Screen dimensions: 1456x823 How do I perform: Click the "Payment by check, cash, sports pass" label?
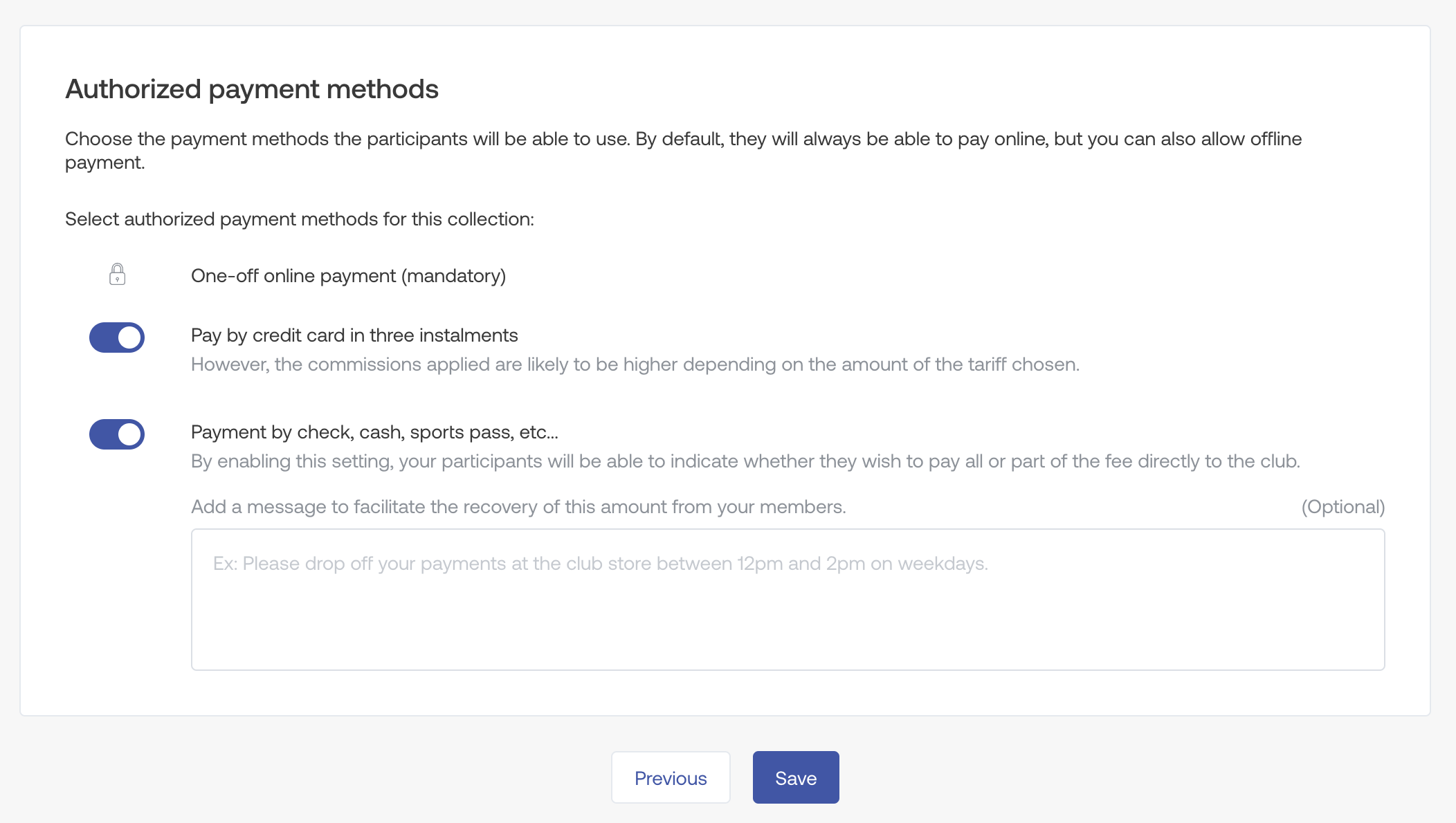[374, 432]
